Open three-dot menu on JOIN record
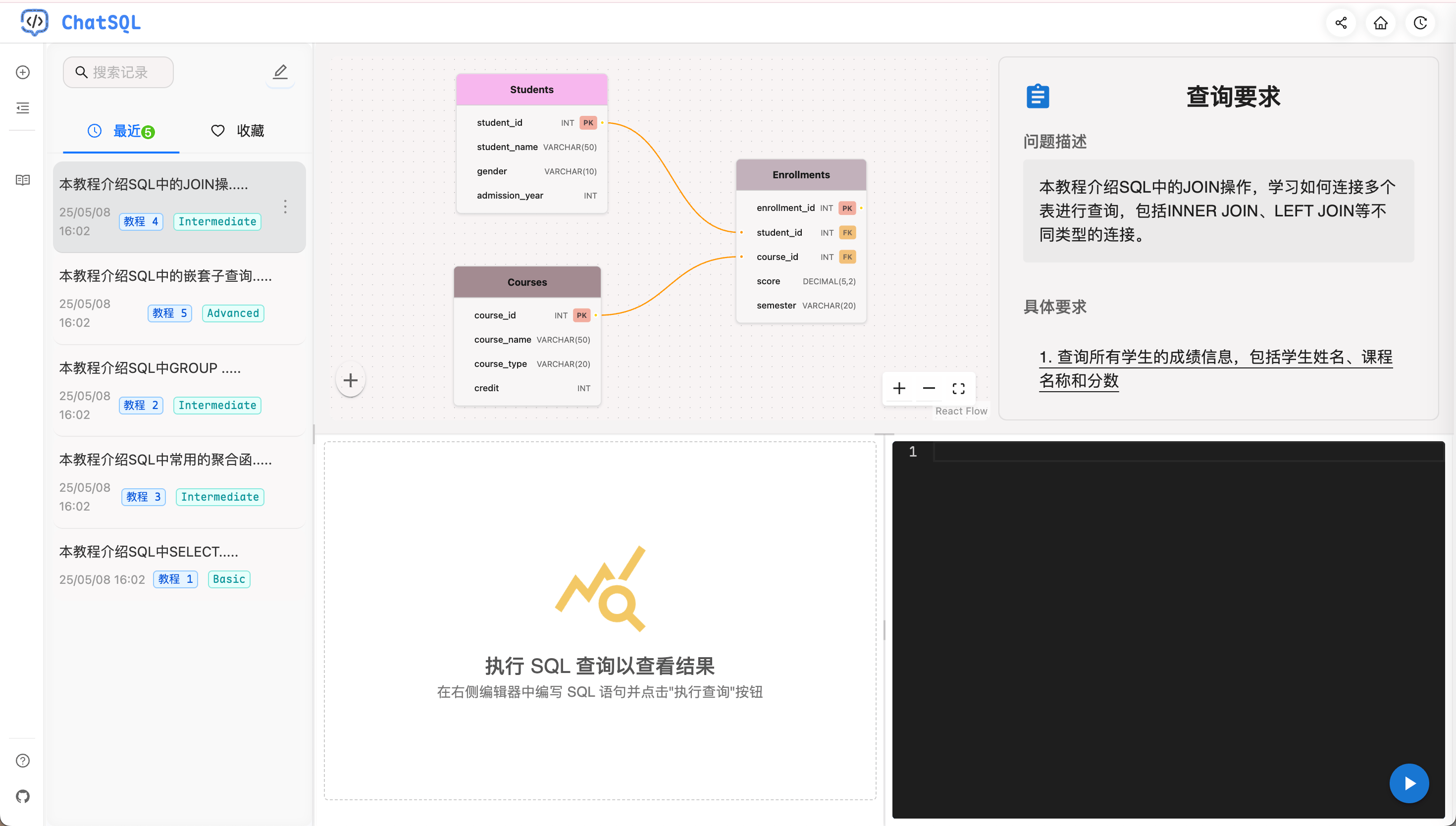The width and height of the screenshot is (1456, 826). [285, 206]
